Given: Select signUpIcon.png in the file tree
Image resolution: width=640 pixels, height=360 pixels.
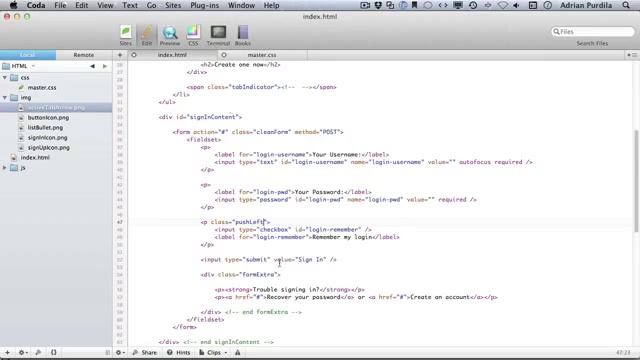Looking at the screenshot, I should pyautogui.click(x=49, y=147).
